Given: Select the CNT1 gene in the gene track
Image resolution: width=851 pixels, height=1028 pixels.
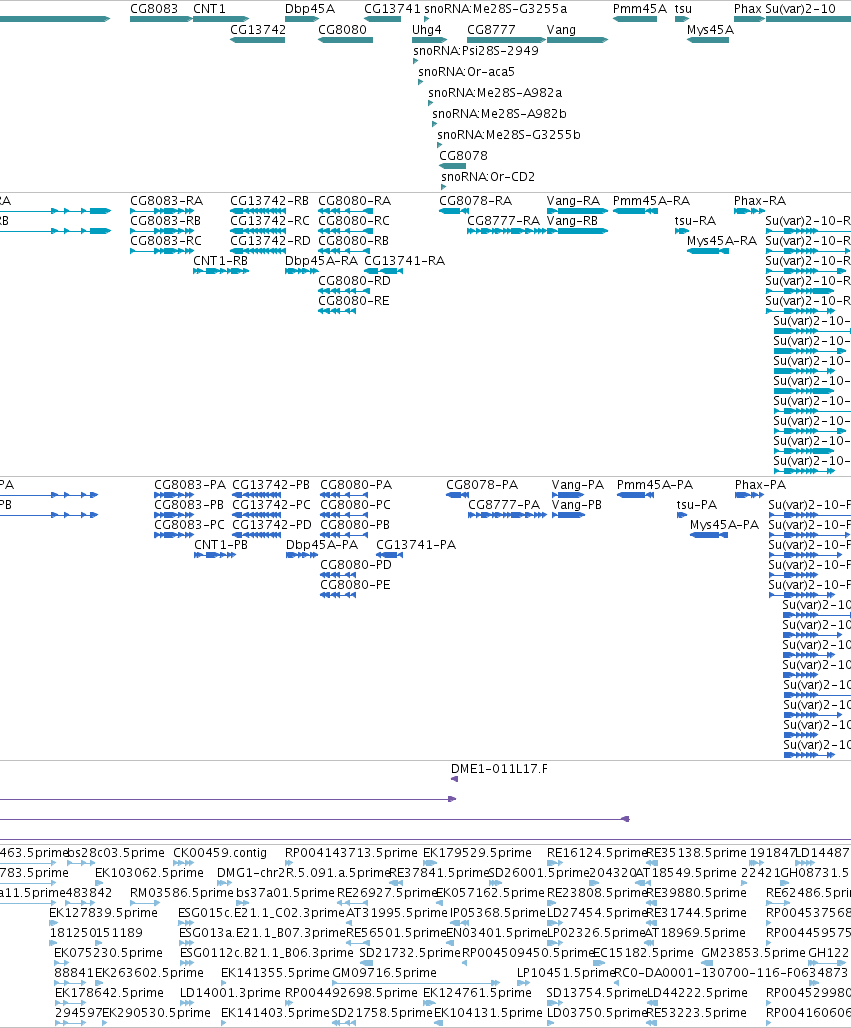Looking at the screenshot, I should click(221, 19).
